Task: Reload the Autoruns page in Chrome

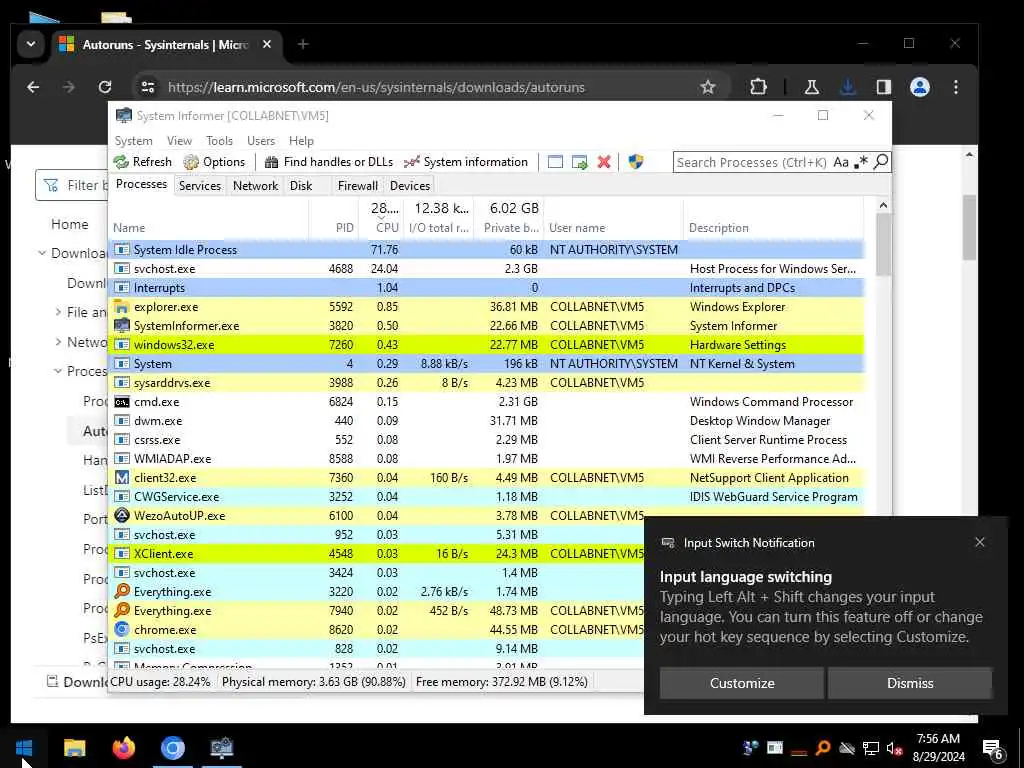Action: [104, 87]
